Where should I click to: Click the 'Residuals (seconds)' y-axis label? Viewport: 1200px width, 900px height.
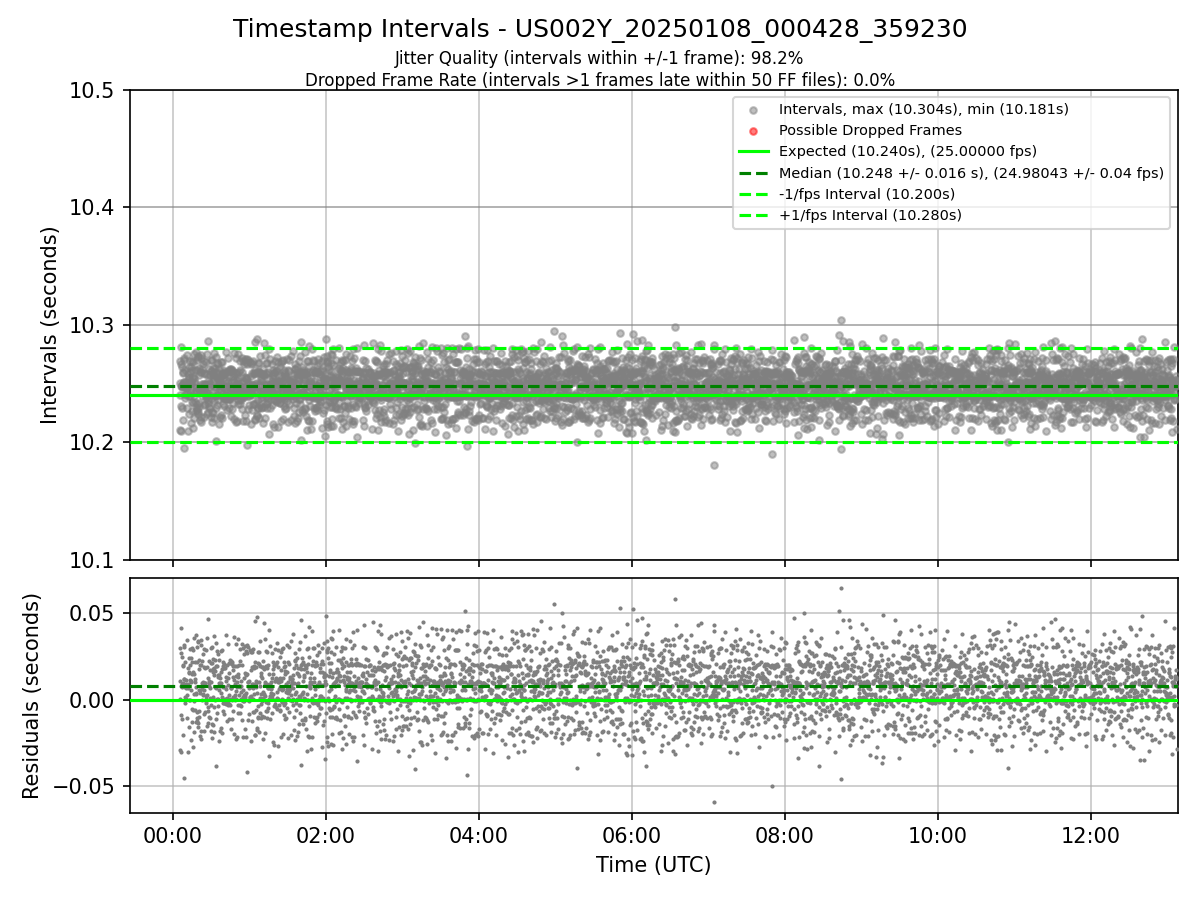(x=32, y=696)
